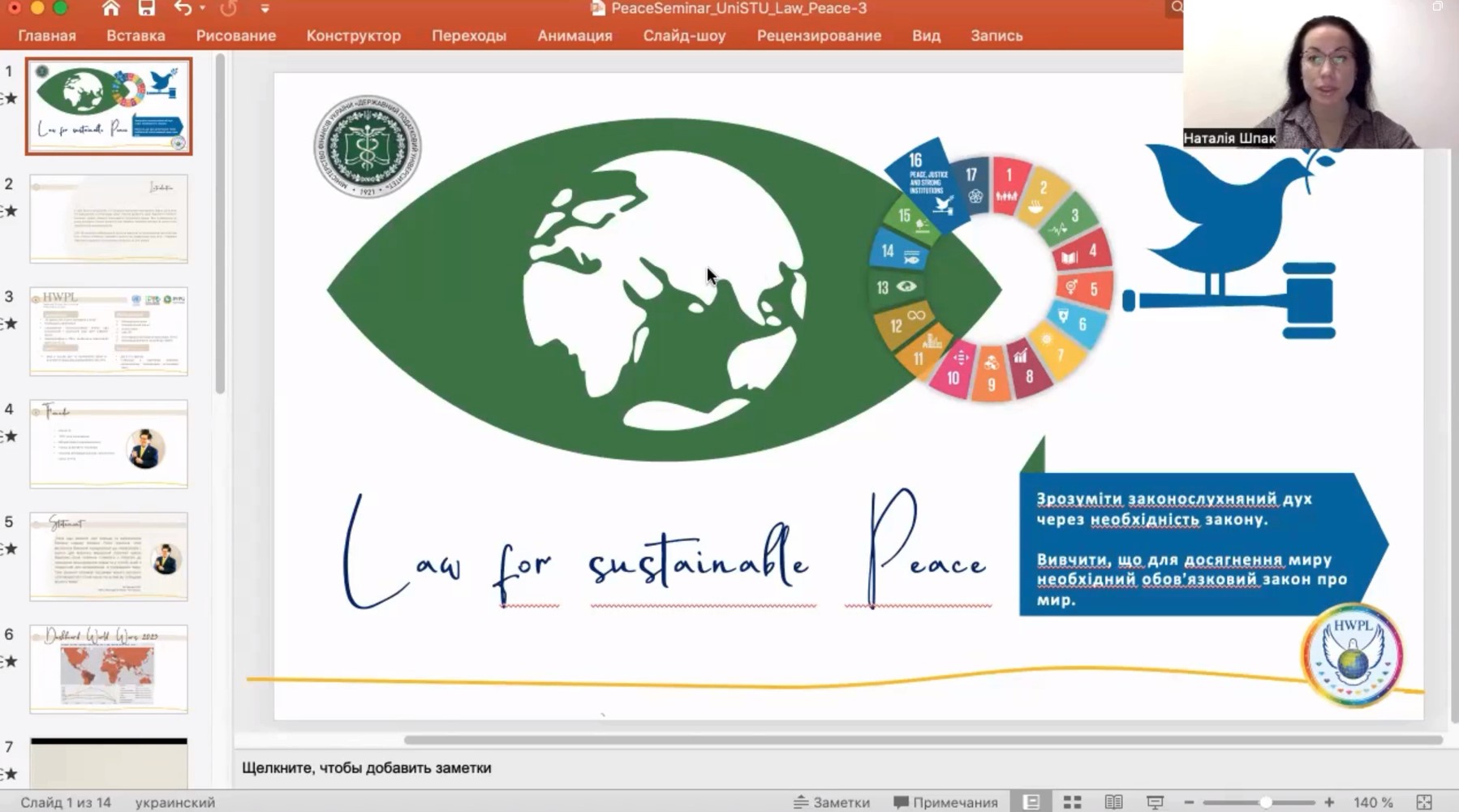The image size is (1459, 812).
Task: Click the blue arrow text box with Зрозуміти
Action: pyautogui.click(x=1203, y=544)
